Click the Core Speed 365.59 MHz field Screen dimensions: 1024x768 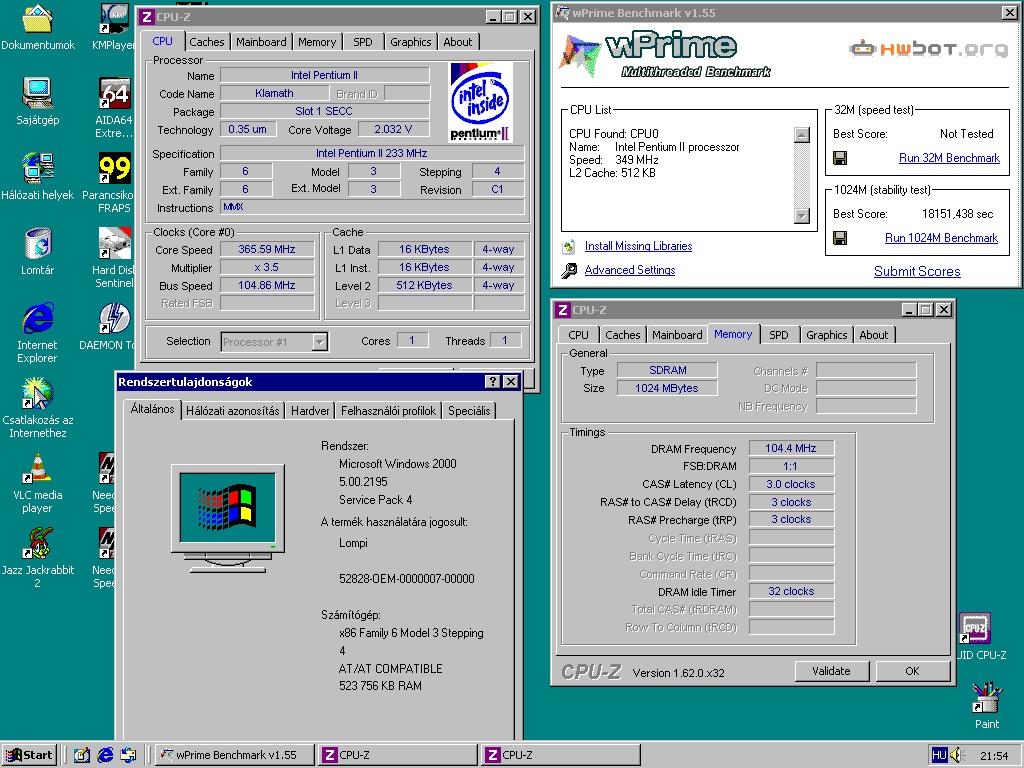[x=266, y=249]
